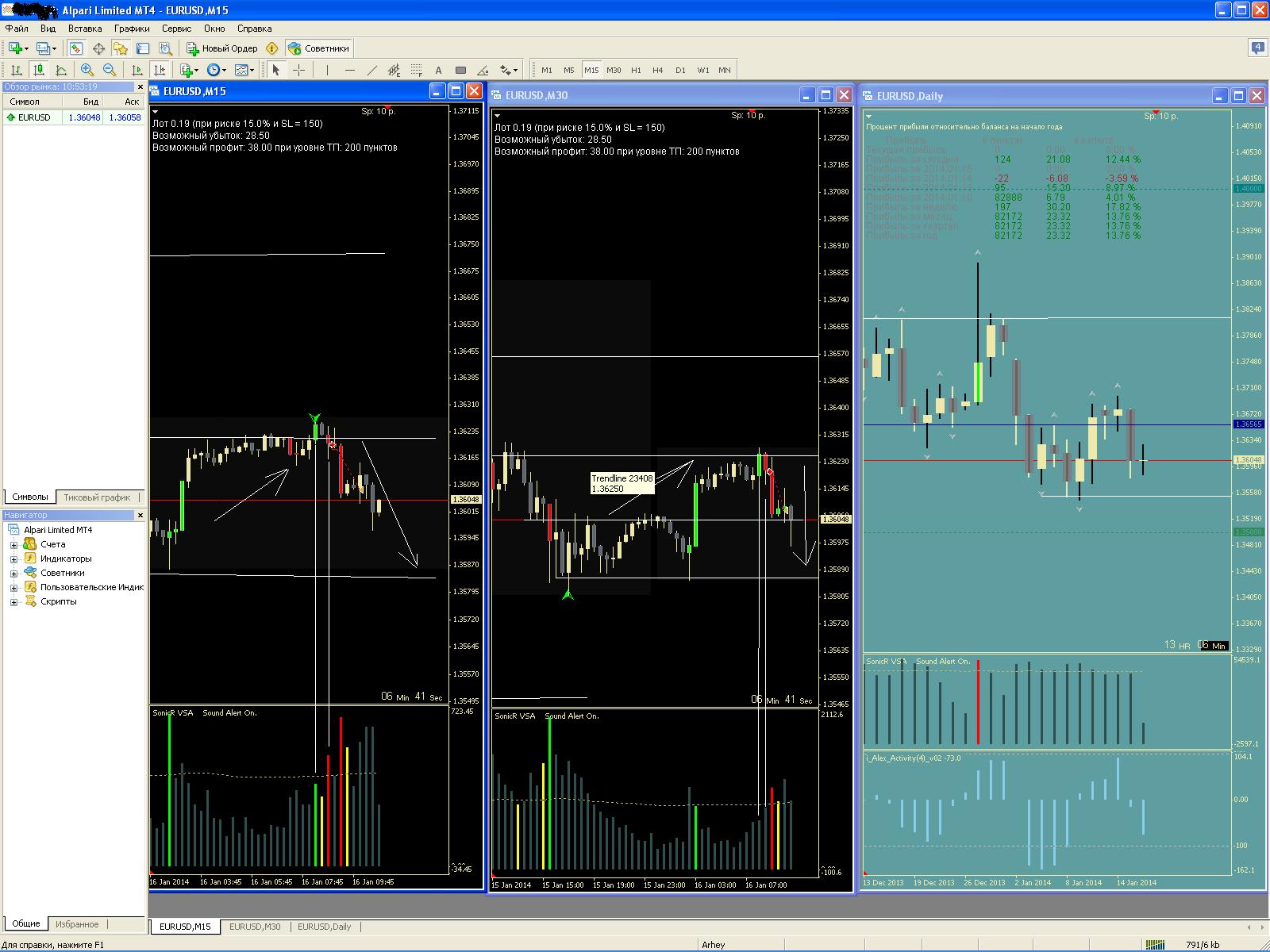Open the chart templates dropdown
The width and height of the screenshot is (1270, 952).
(x=244, y=70)
